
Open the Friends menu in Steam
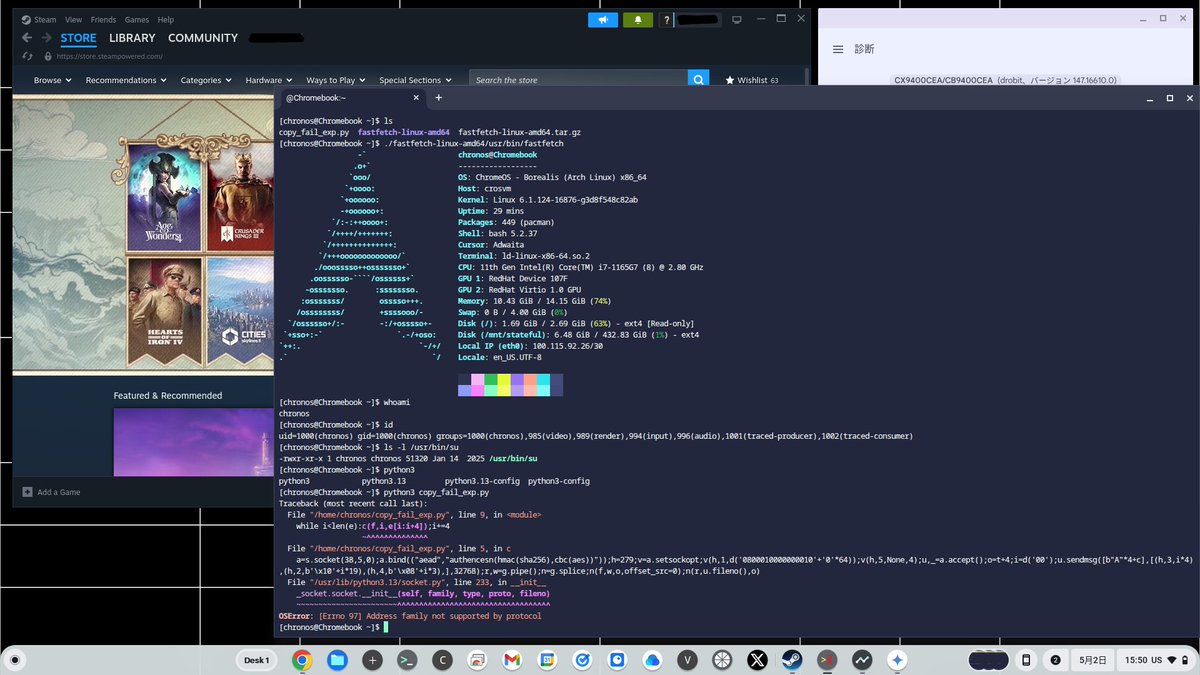coord(103,19)
